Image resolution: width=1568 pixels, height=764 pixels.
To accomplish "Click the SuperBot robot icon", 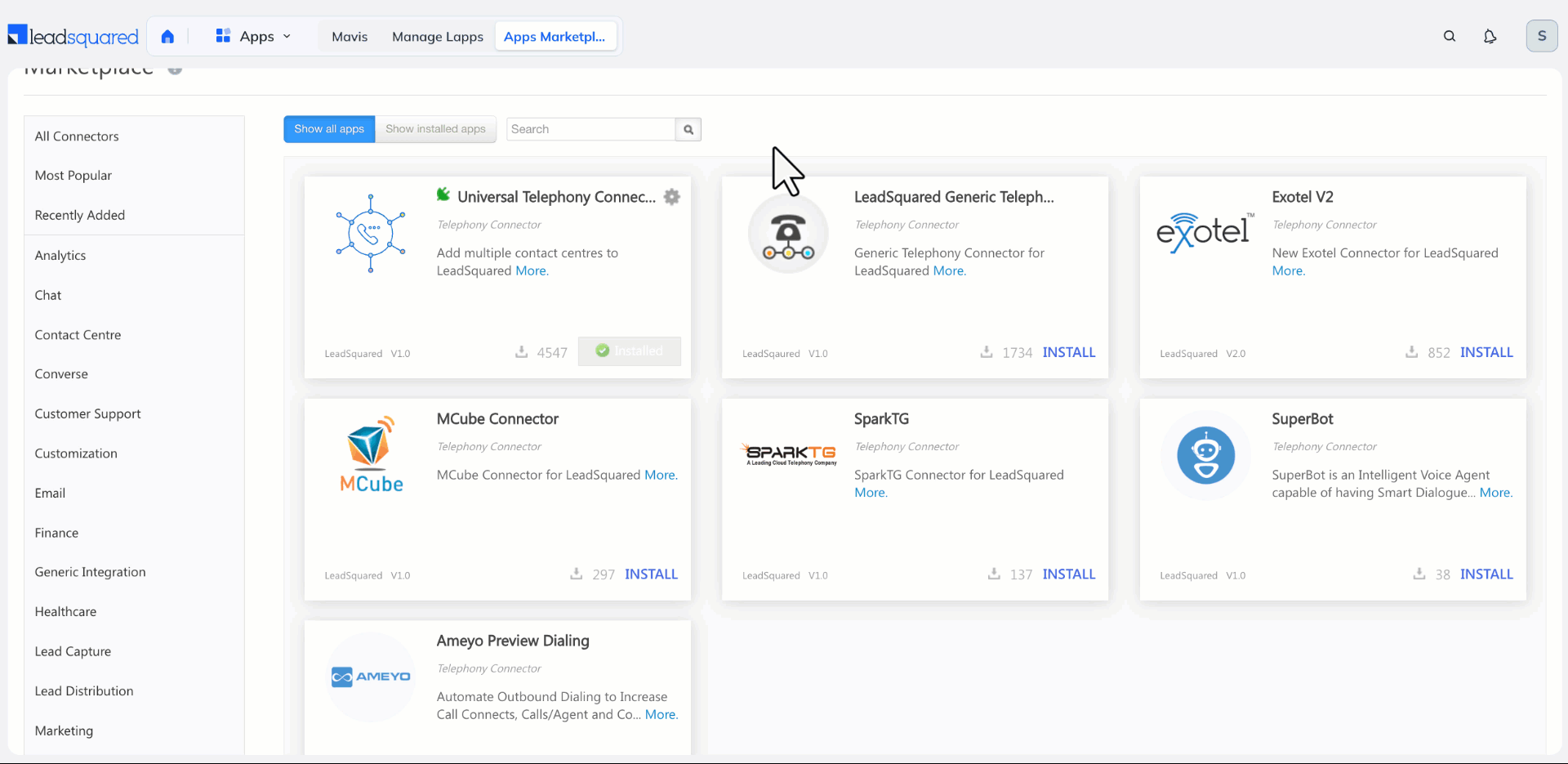I will coord(1205,455).
